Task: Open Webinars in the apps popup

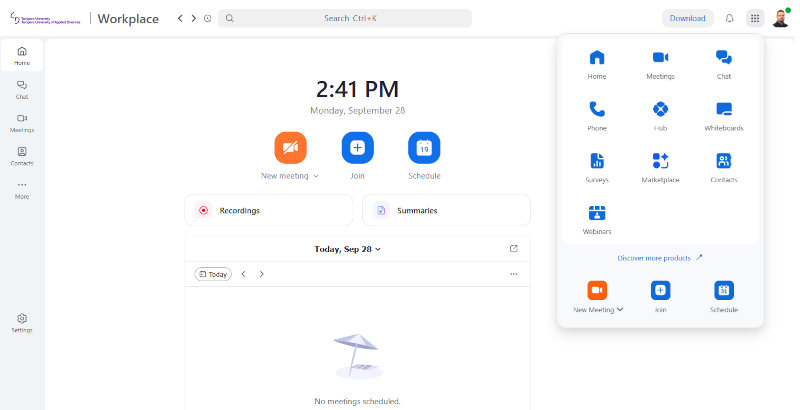Action: tap(597, 219)
